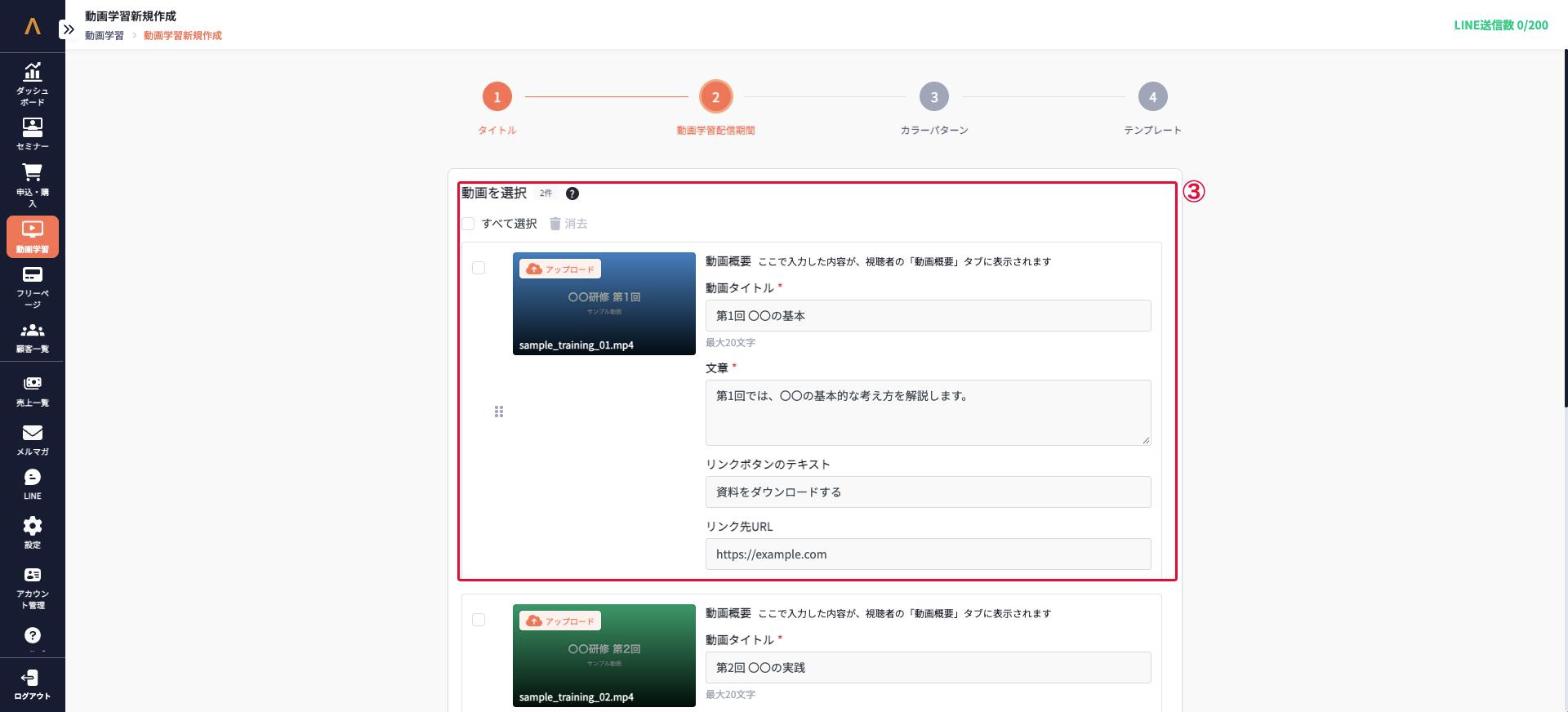Click the page vertical scrollbar

[1564, 230]
